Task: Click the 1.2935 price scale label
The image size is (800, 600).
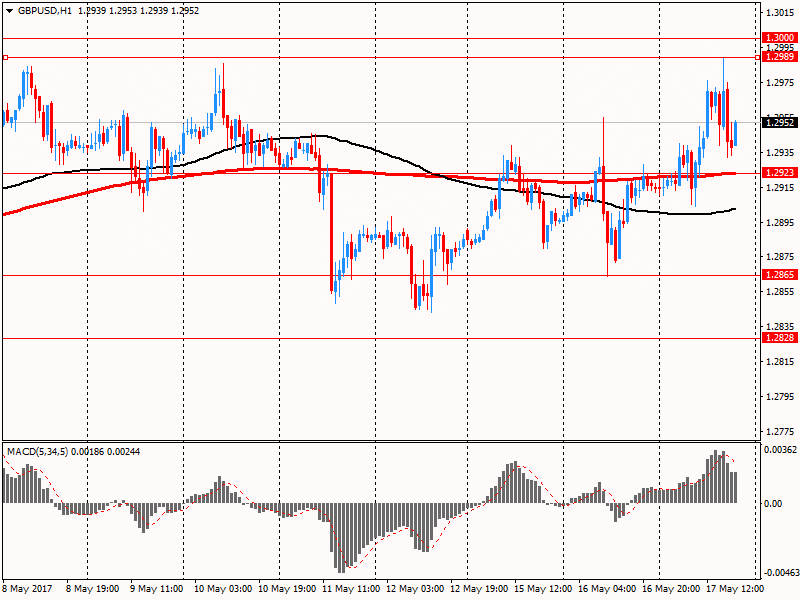Action: pyautogui.click(x=780, y=153)
